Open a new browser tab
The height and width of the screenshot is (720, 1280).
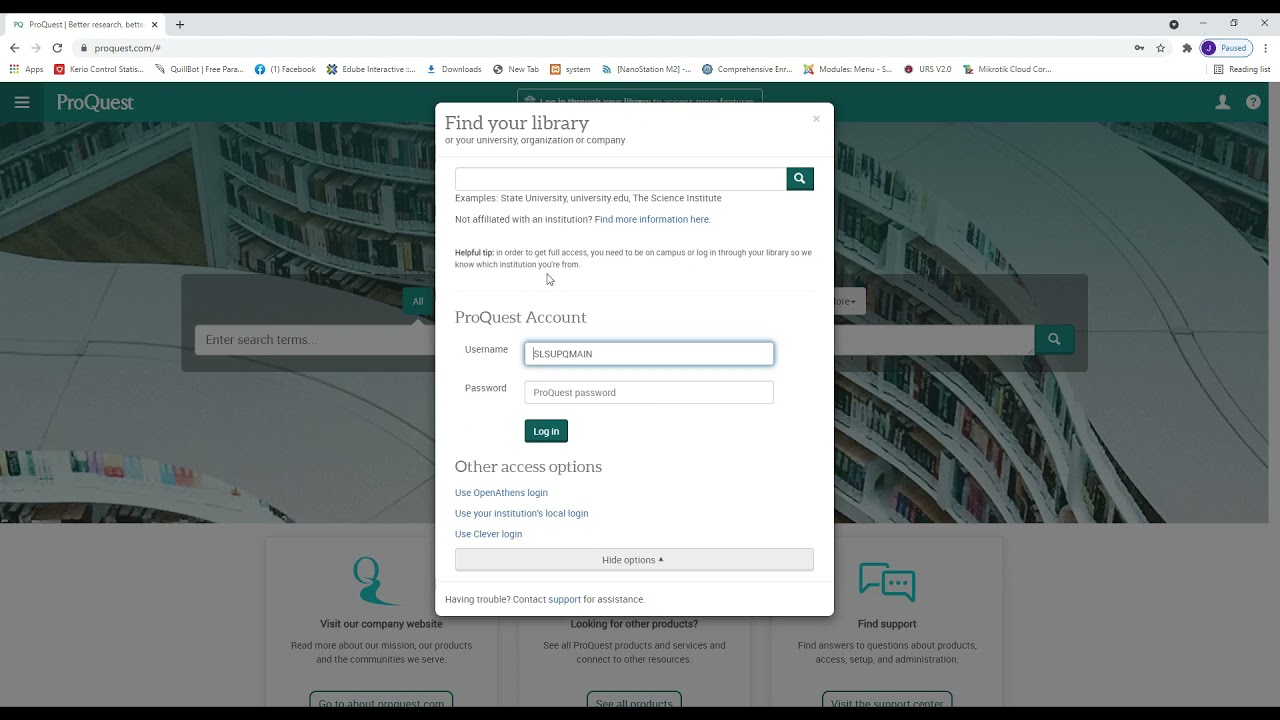(x=180, y=24)
